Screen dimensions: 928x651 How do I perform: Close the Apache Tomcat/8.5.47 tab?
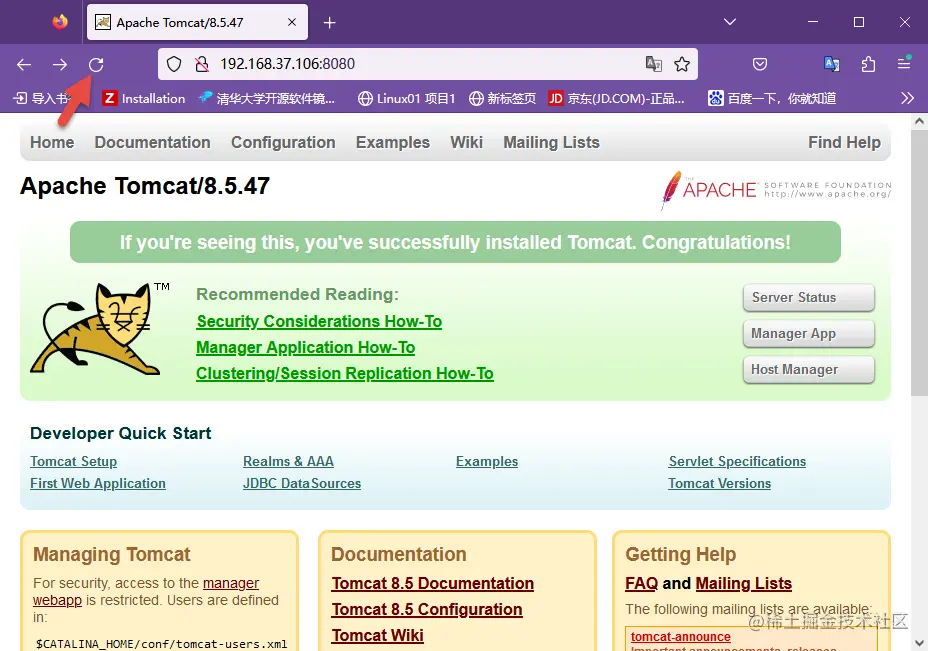click(x=292, y=22)
